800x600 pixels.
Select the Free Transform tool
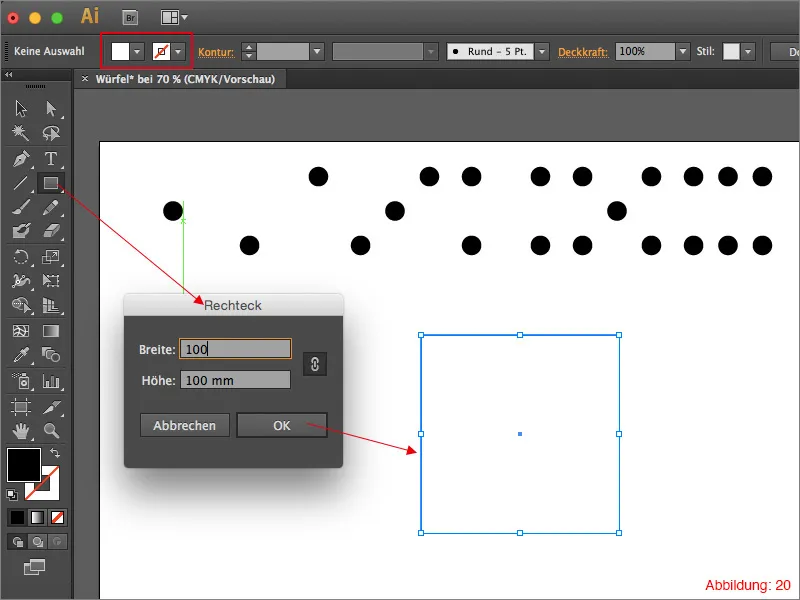tap(51, 280)
